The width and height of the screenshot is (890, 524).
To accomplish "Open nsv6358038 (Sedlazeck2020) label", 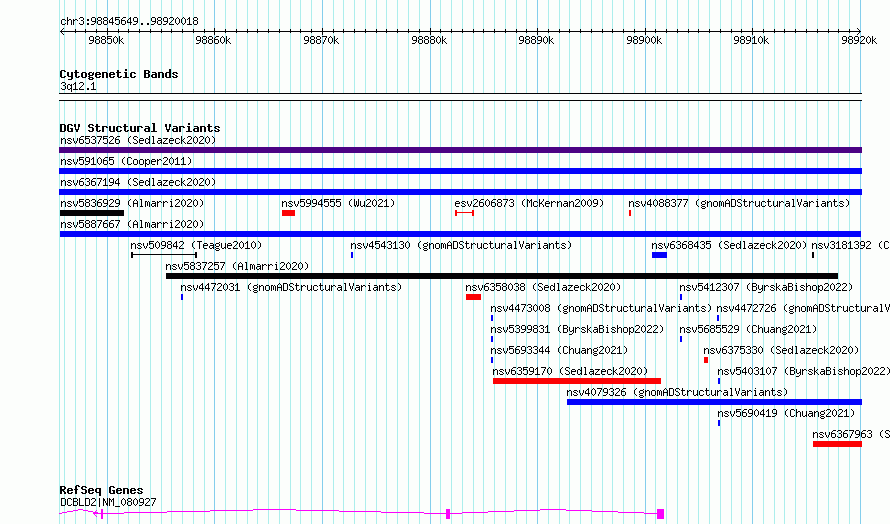I will [x=543, y=287].
